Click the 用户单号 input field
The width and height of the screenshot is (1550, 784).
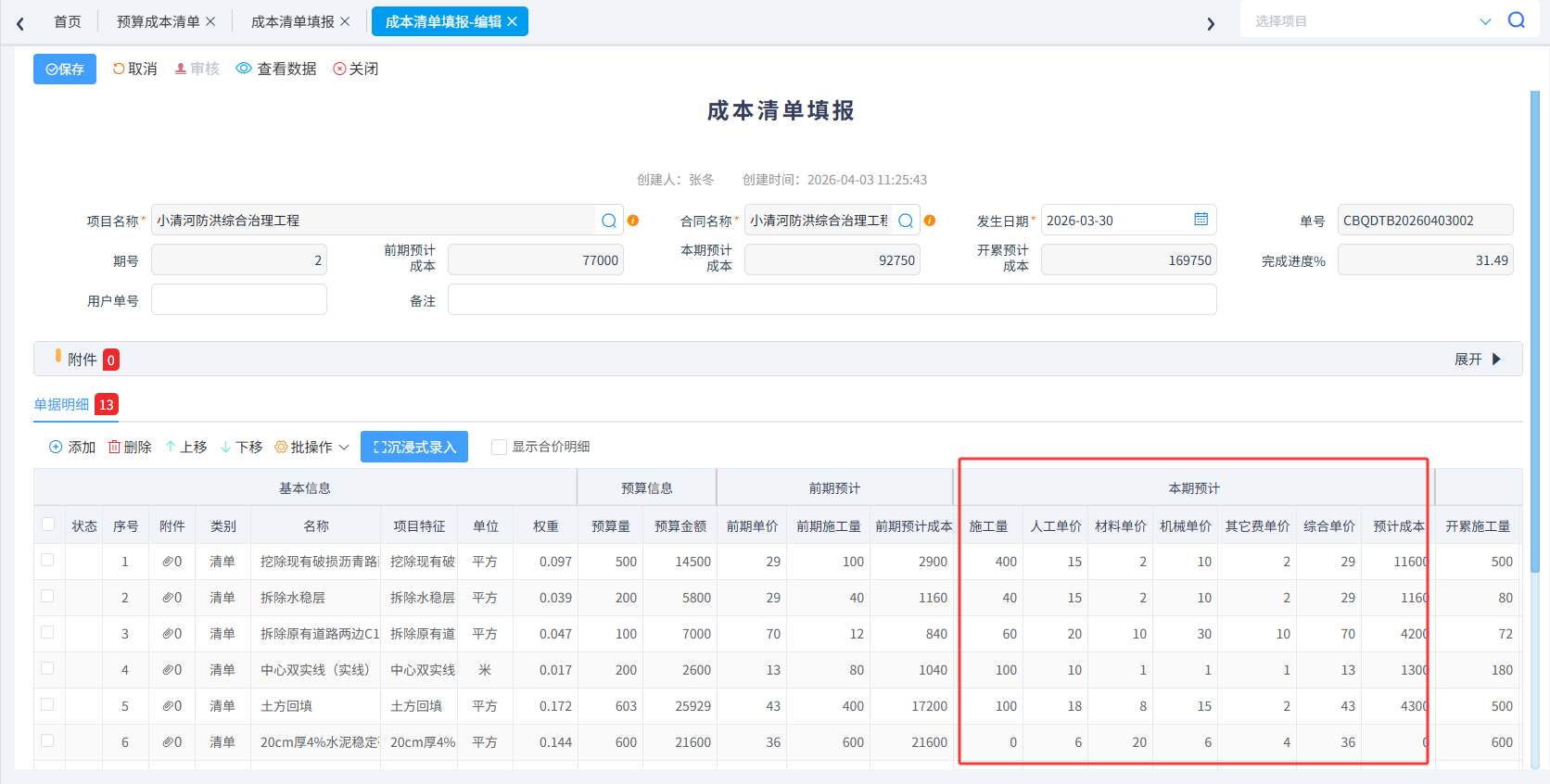239,299
